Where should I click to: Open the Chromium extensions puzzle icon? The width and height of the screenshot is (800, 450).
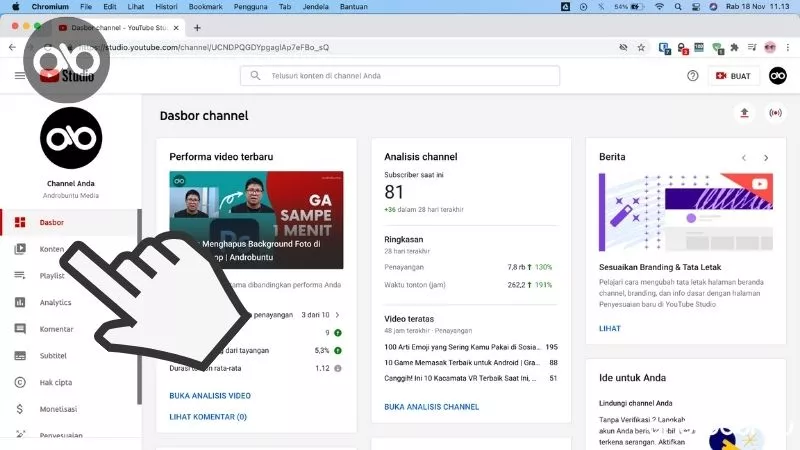734,47
